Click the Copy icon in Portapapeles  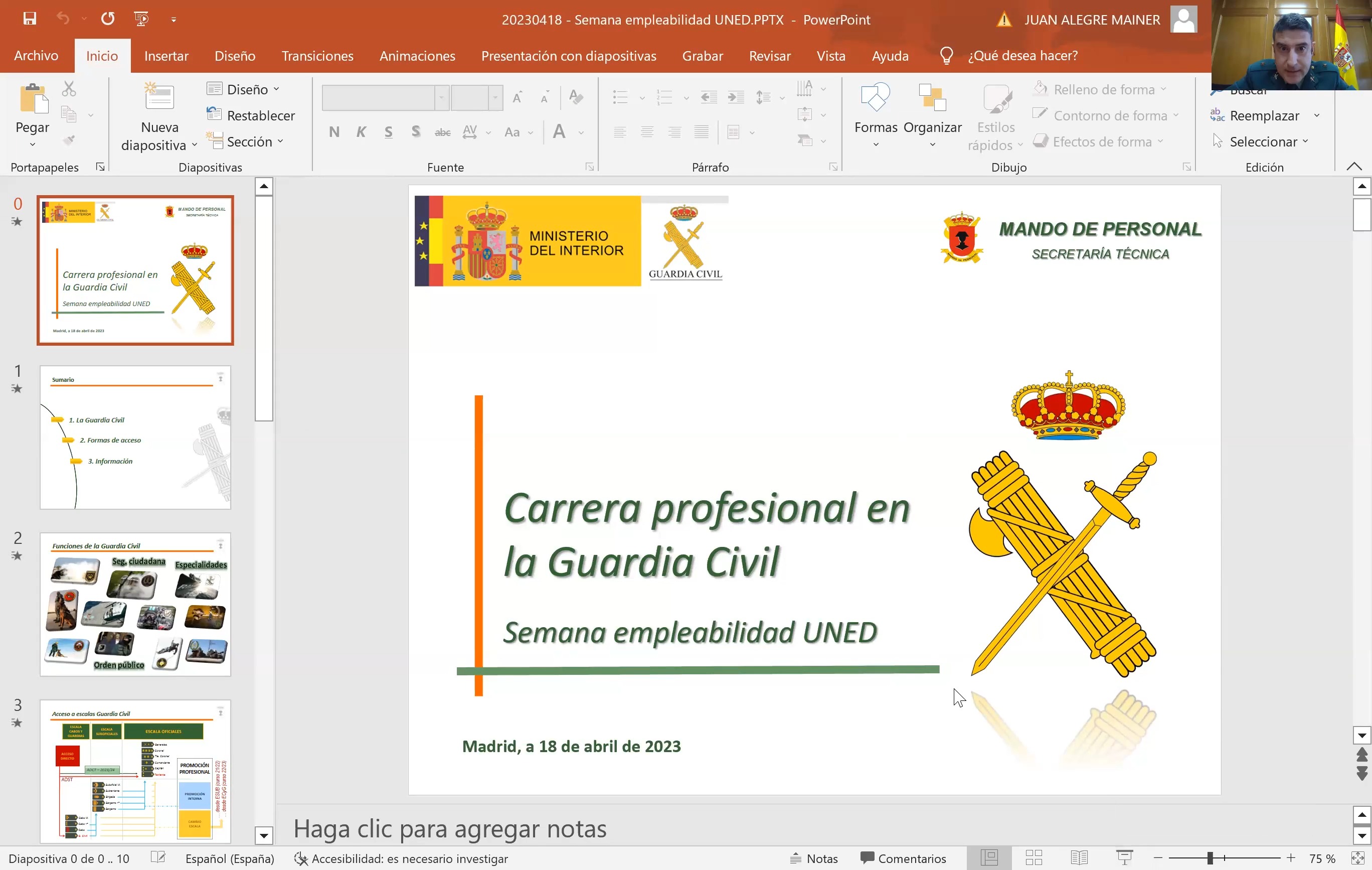tap(69, 114)
